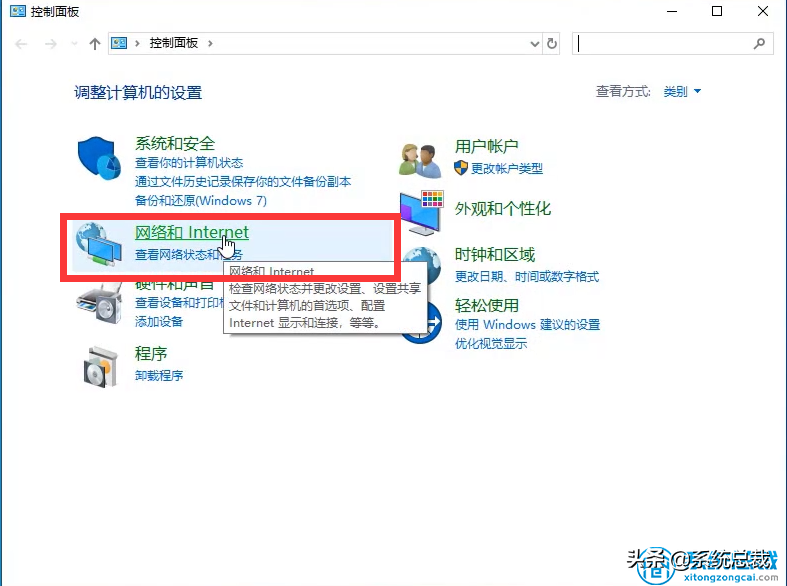Expand the address bar history dropdown
The height and width of the screenshot is (586, 787).
[534, 44]
